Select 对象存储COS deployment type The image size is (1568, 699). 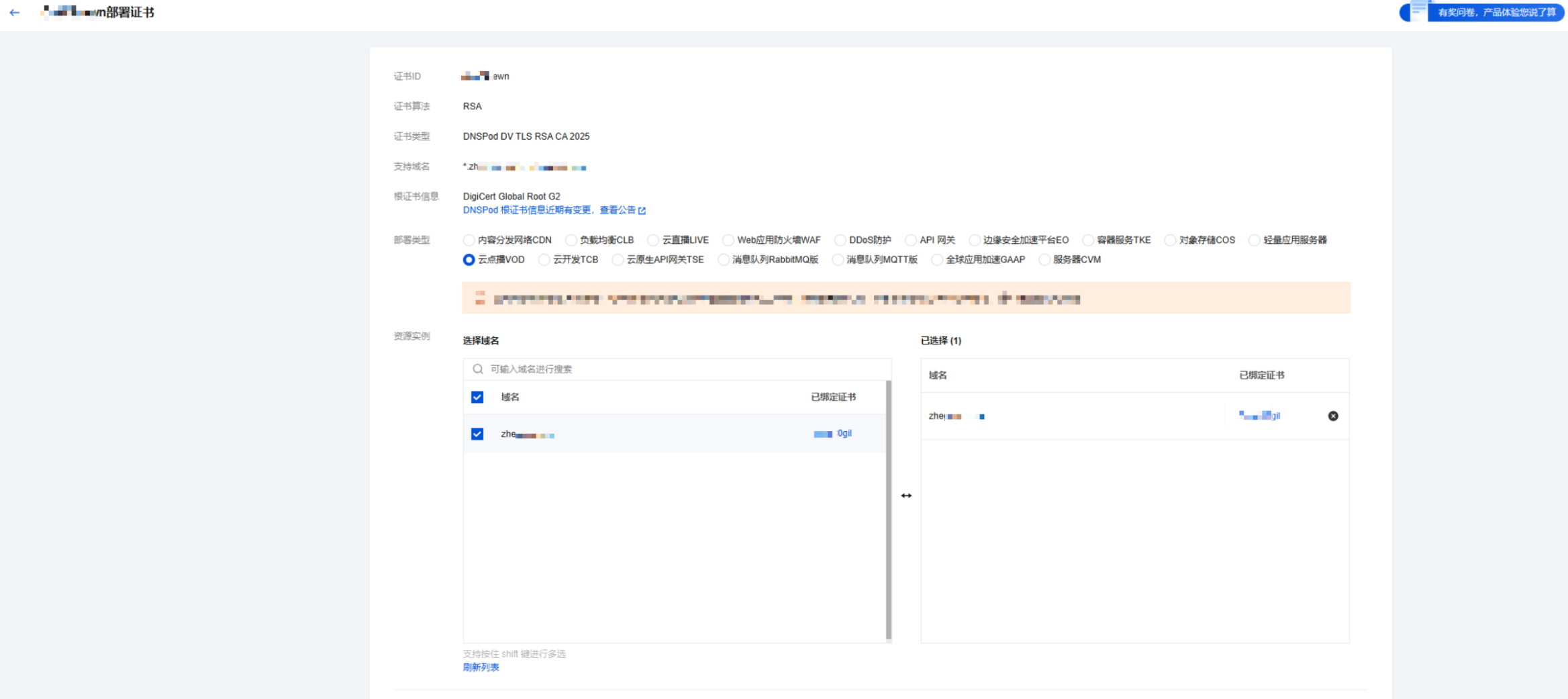point(1170,240)
